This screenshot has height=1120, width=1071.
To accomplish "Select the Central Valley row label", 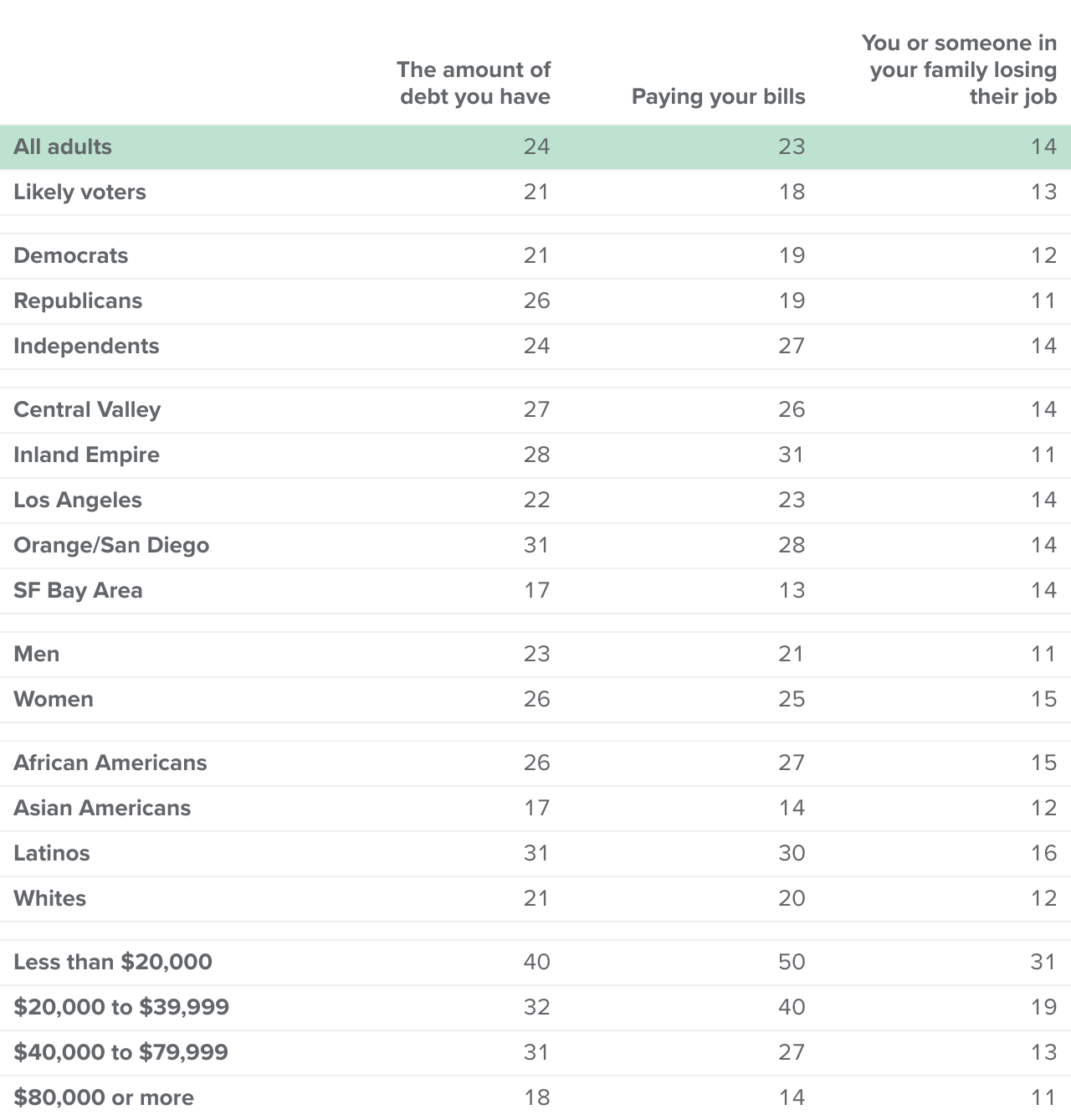I will point(87,409).
